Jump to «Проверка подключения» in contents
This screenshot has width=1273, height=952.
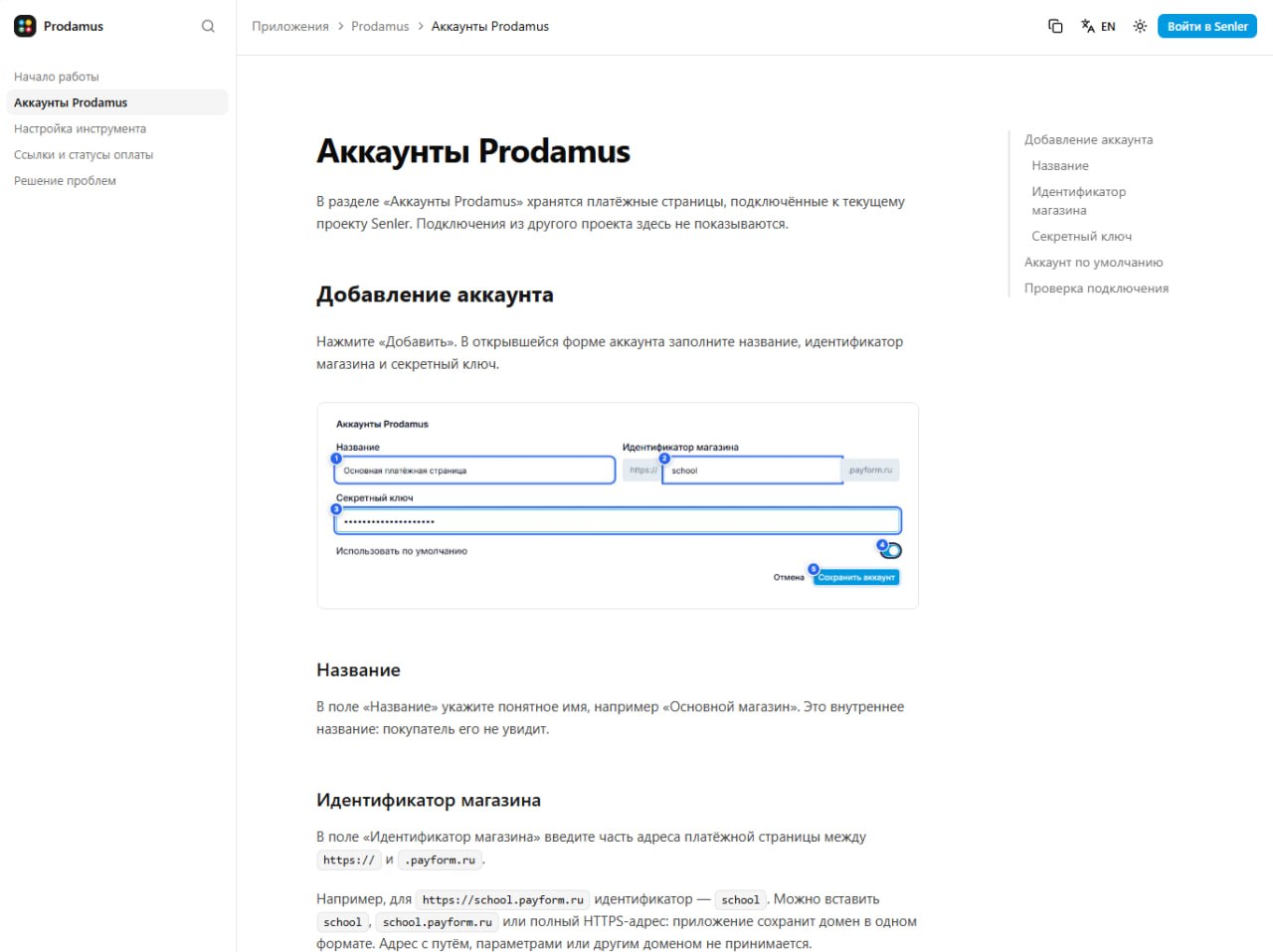(x=1097, y=287)
